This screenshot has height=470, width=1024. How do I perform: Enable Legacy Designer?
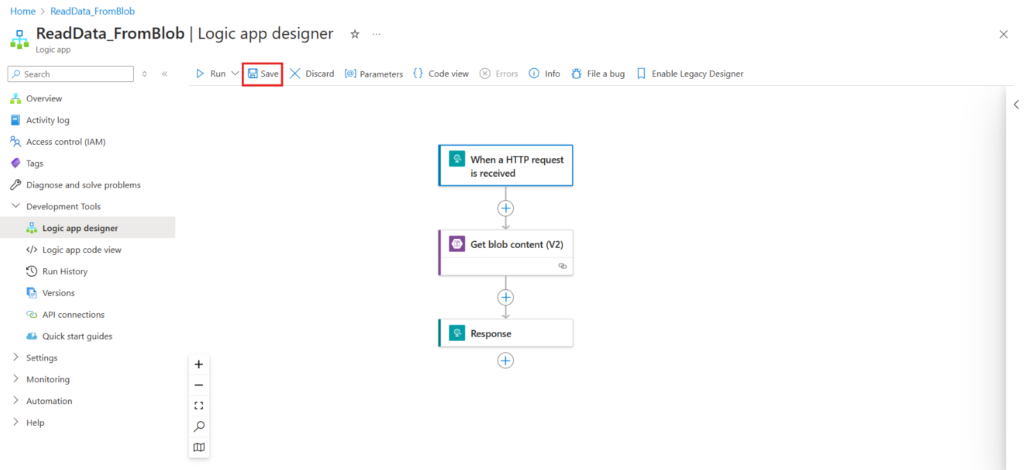690,74
